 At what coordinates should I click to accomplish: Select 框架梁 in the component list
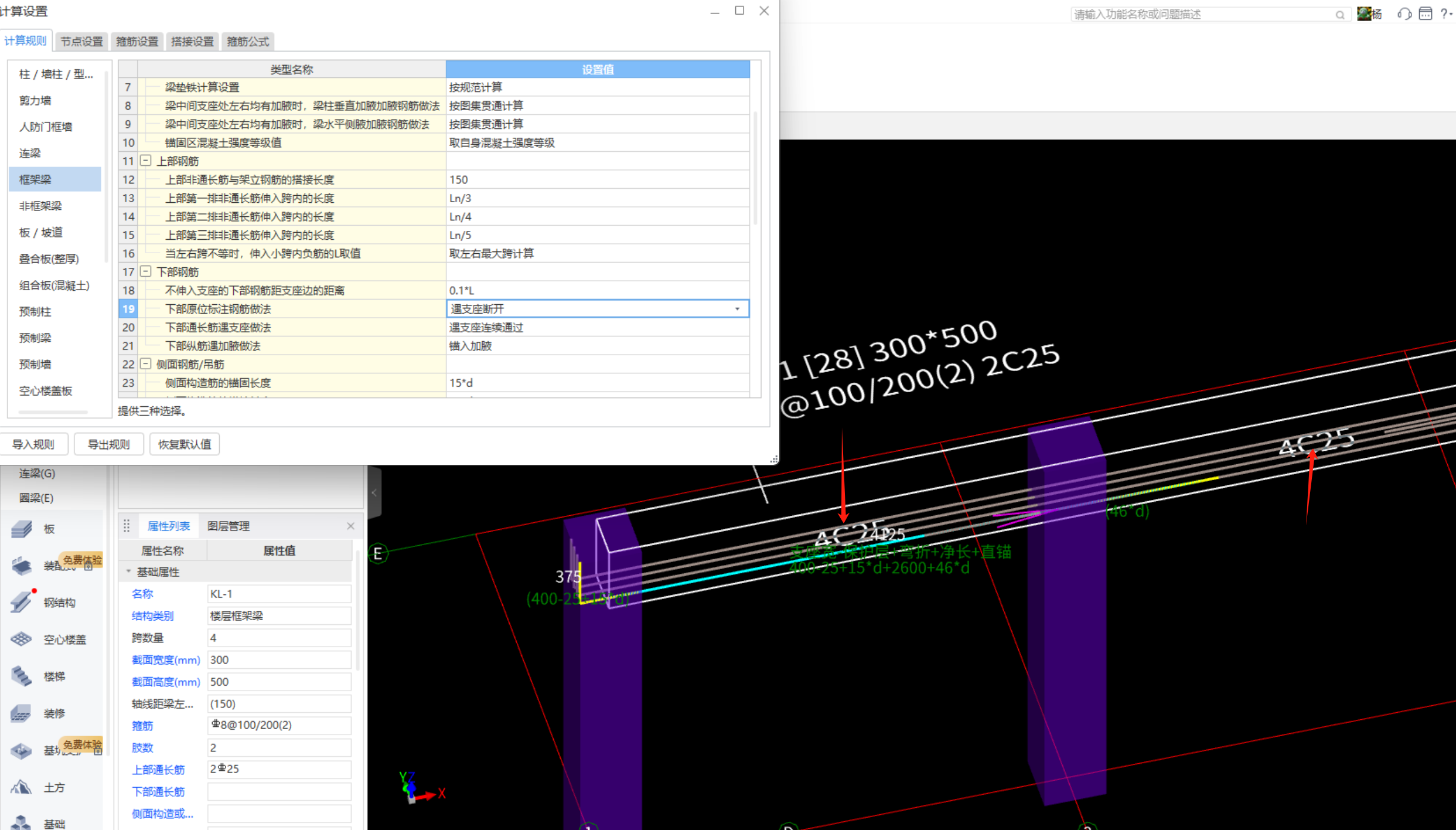tap(56, 179)
